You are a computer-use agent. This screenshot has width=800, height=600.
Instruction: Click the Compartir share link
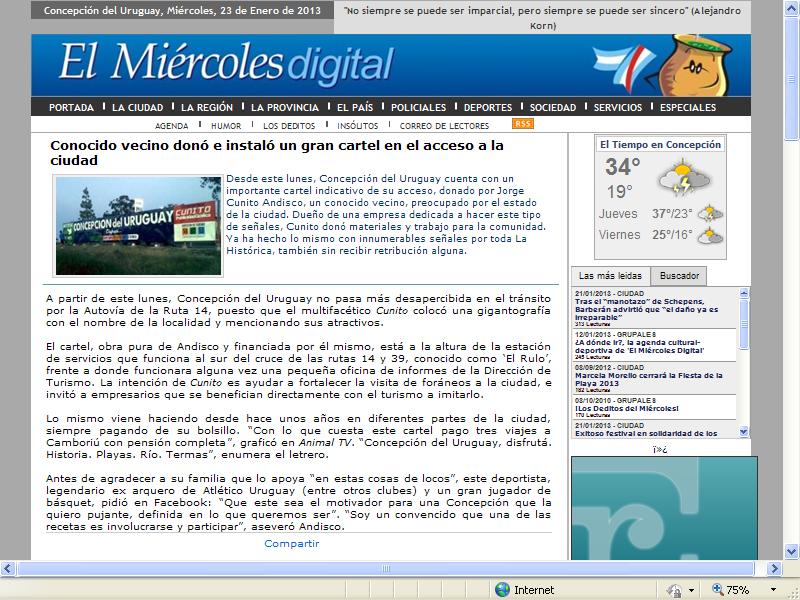click(x=291, y=544)
